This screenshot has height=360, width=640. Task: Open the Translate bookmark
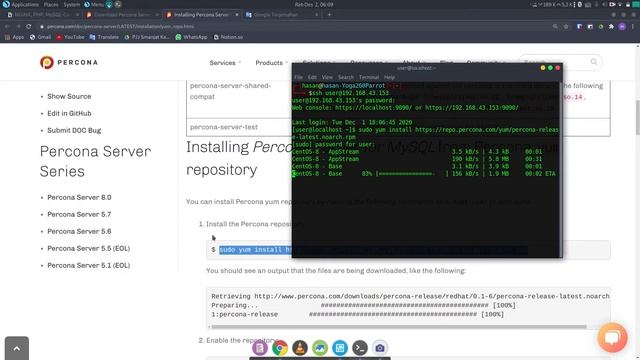point(104,37)
